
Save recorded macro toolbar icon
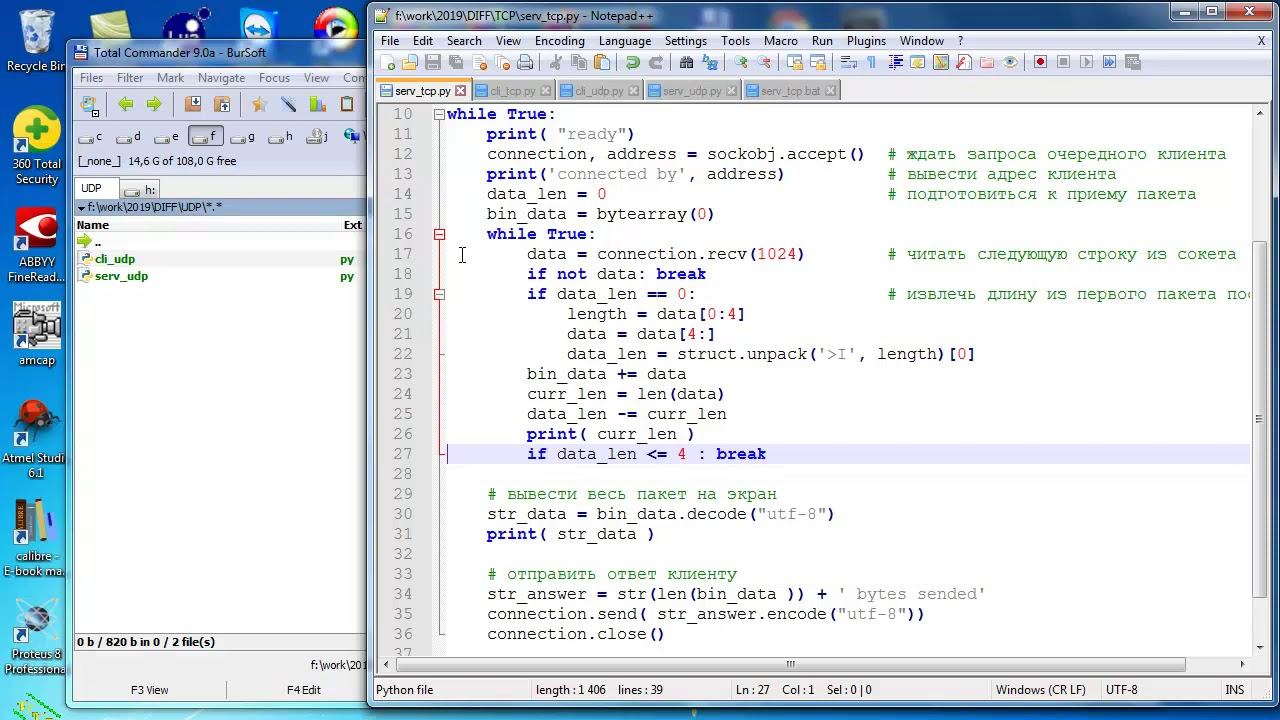click(x=1132, y=62)
